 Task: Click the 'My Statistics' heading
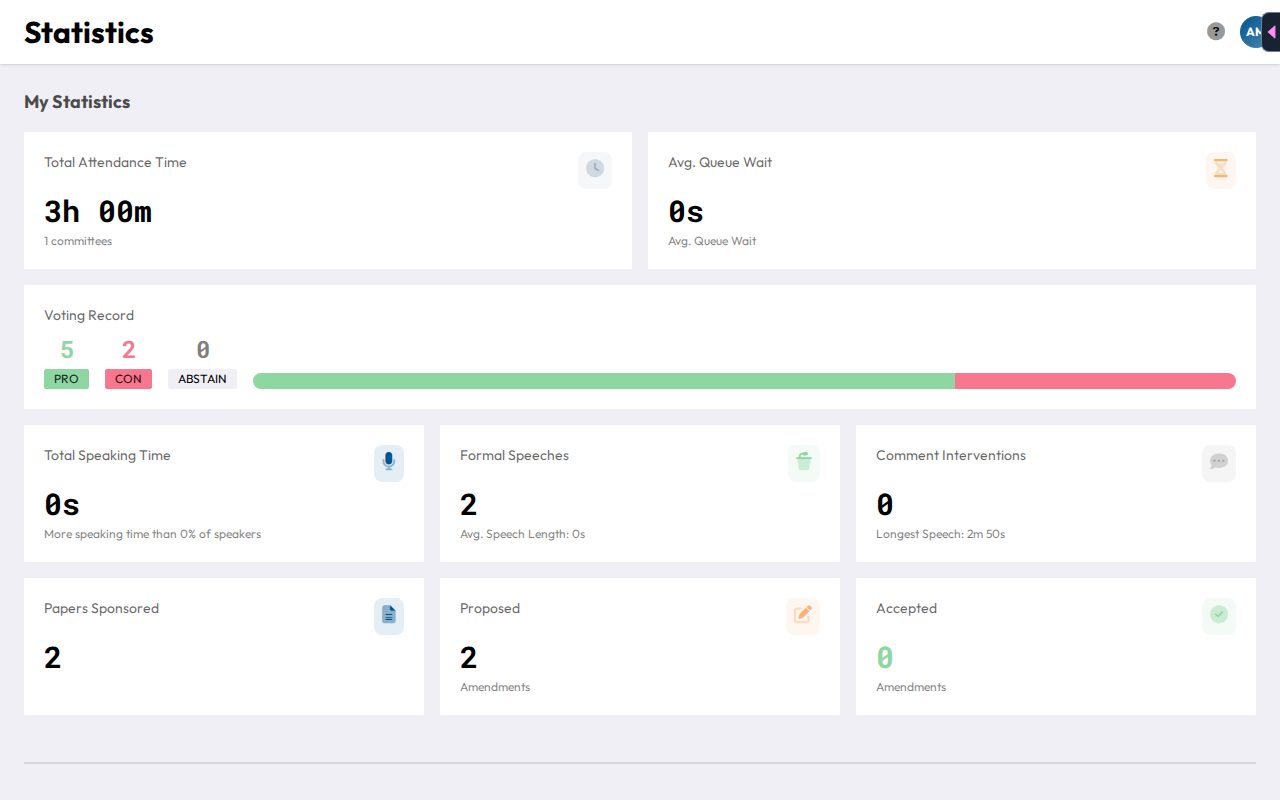coord(77,102)
